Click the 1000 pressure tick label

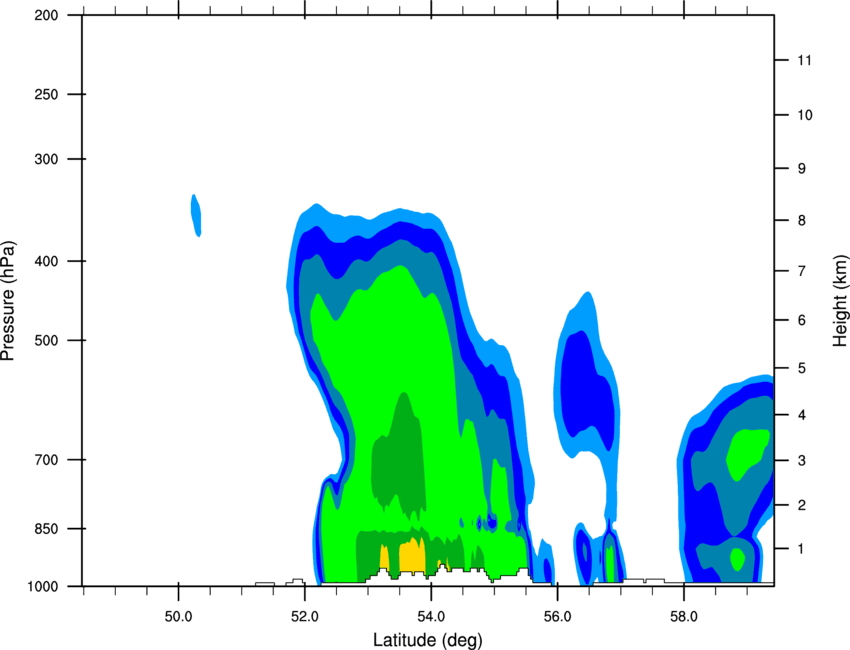click(43, 587)
